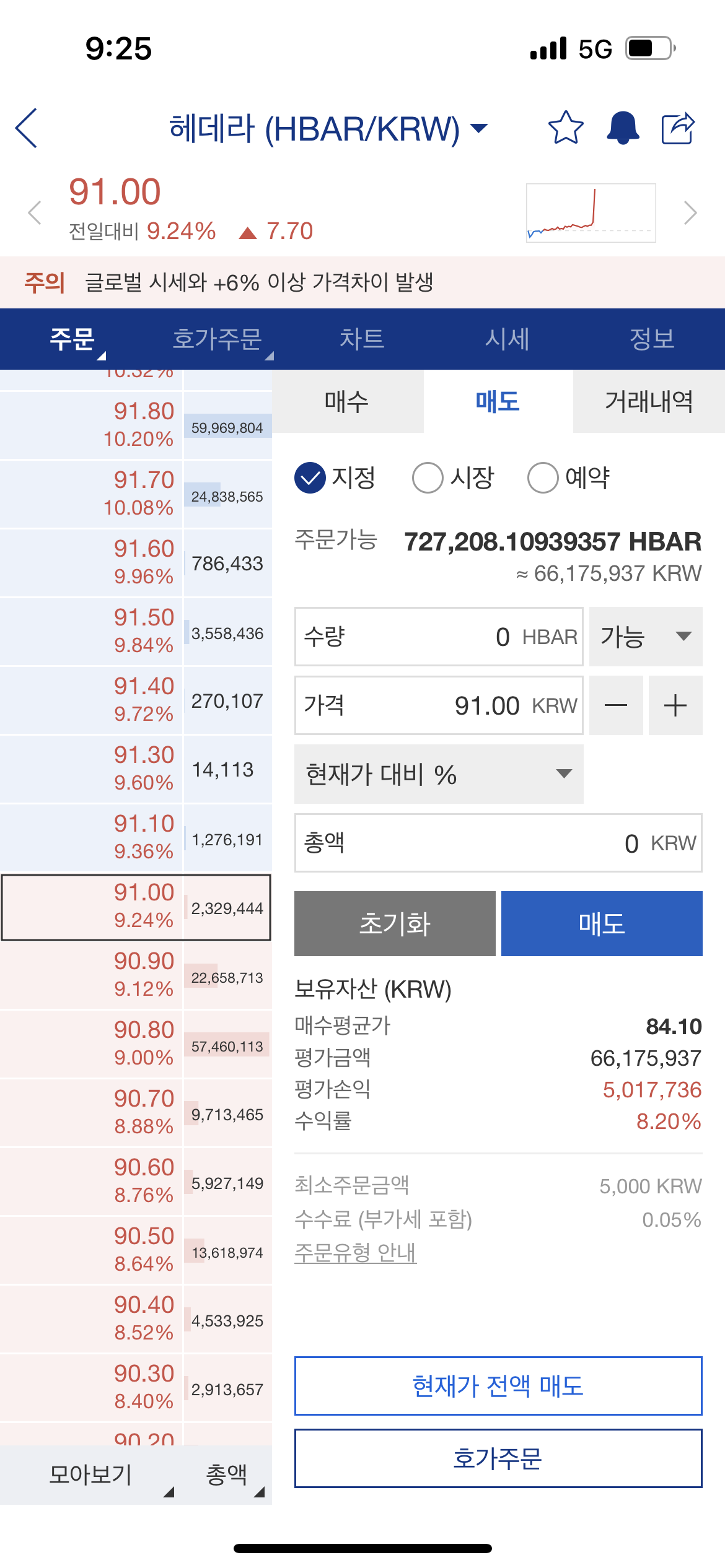
Task: Tap the cellular signal bars icon
Action: [x=548, y=48]
